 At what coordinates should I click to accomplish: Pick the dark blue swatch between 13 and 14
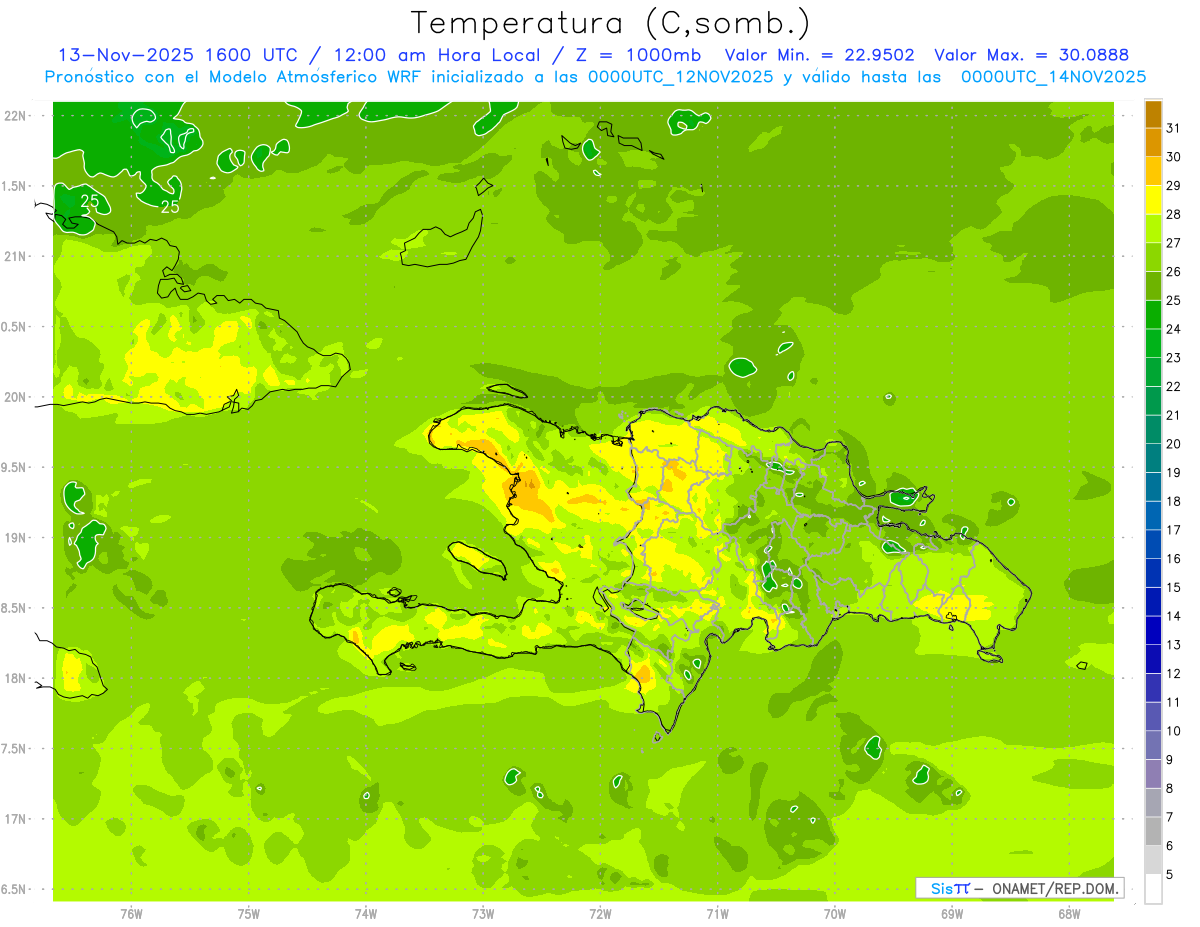point(1153,631)
